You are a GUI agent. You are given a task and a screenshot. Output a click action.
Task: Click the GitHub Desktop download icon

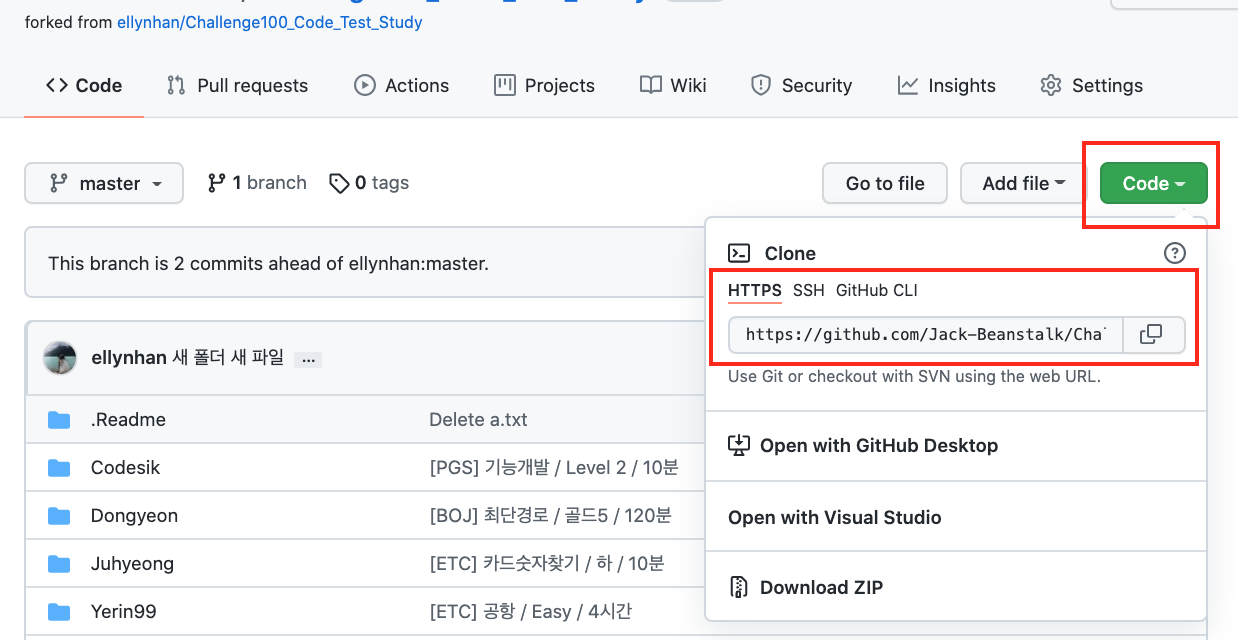point(739,445)
